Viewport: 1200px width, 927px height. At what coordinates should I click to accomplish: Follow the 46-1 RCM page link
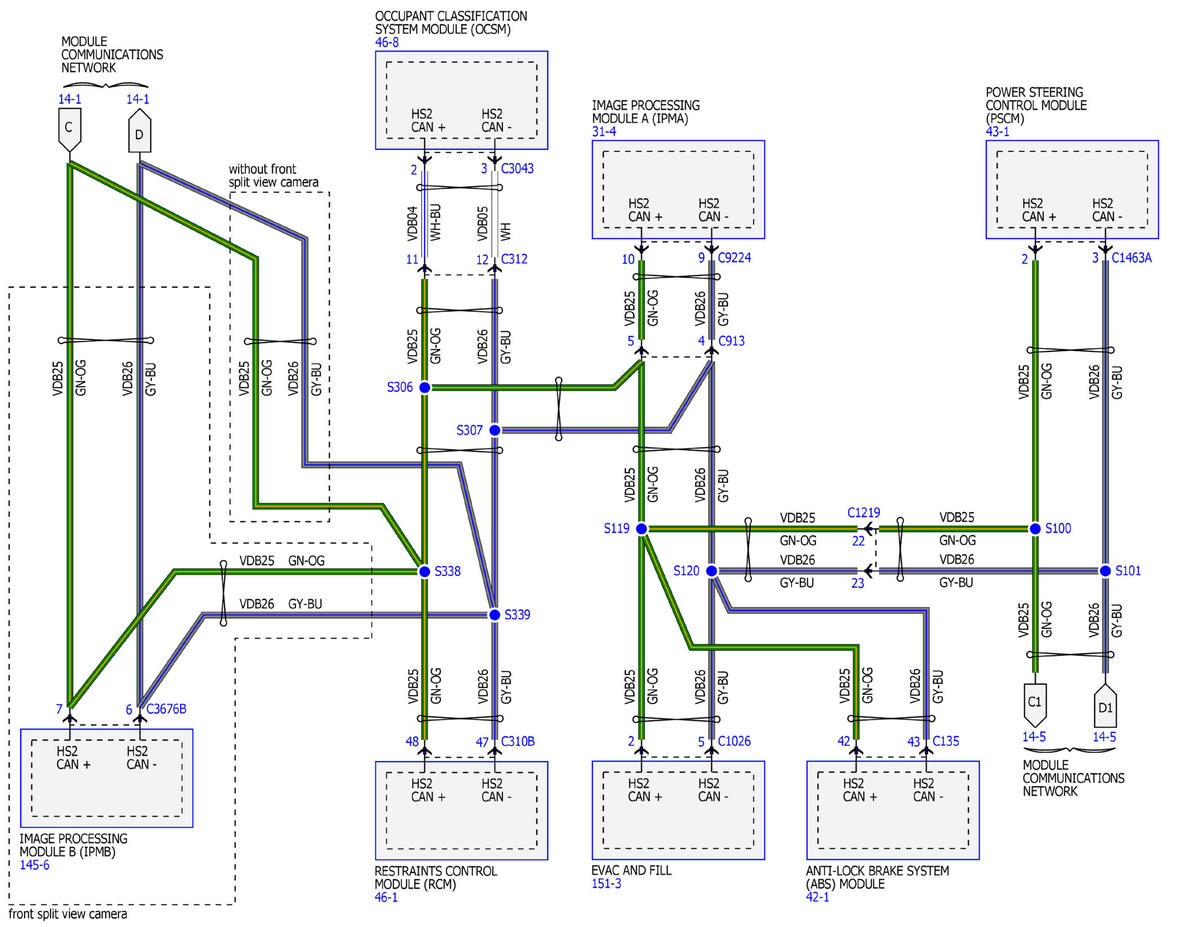[x=385, y=898]
